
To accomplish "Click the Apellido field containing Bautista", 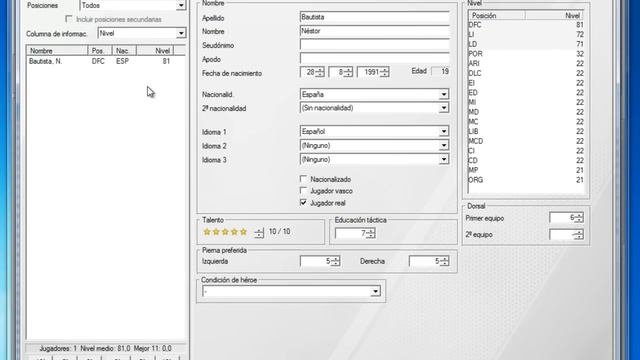I will pyautogui.click(x=374, y=17).
